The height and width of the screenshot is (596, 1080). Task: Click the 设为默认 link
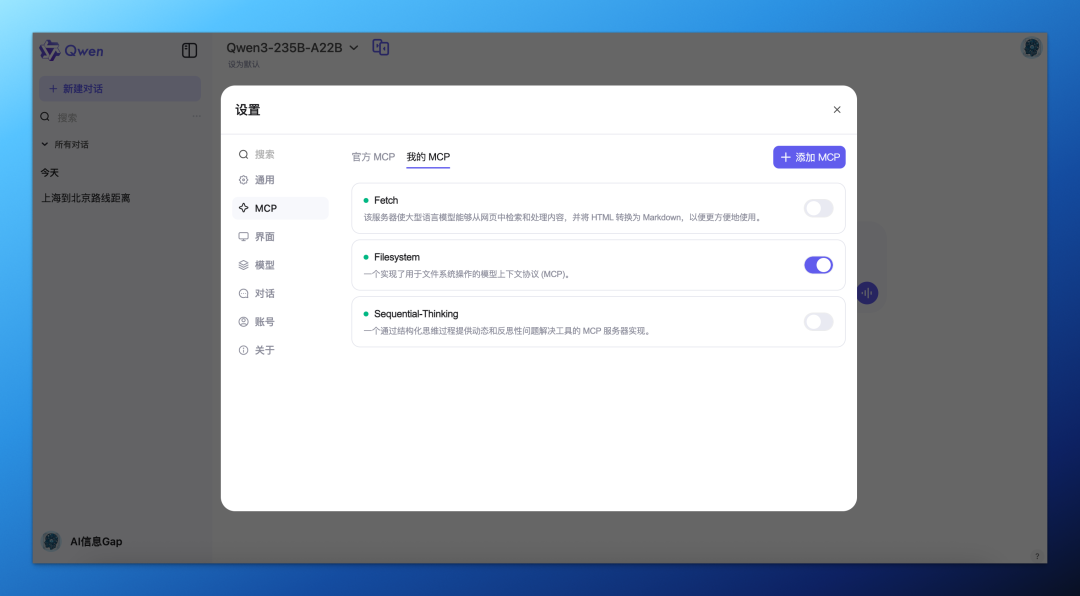tap(244, 65)
